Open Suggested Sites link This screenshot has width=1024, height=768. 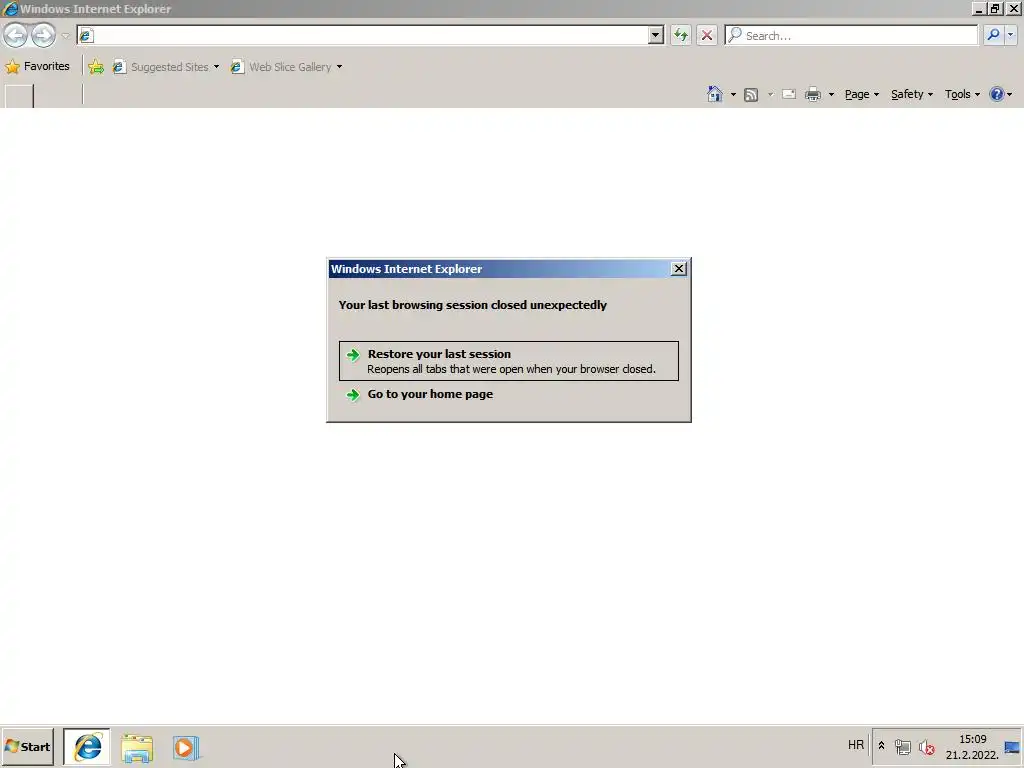[x=161, y=67]
